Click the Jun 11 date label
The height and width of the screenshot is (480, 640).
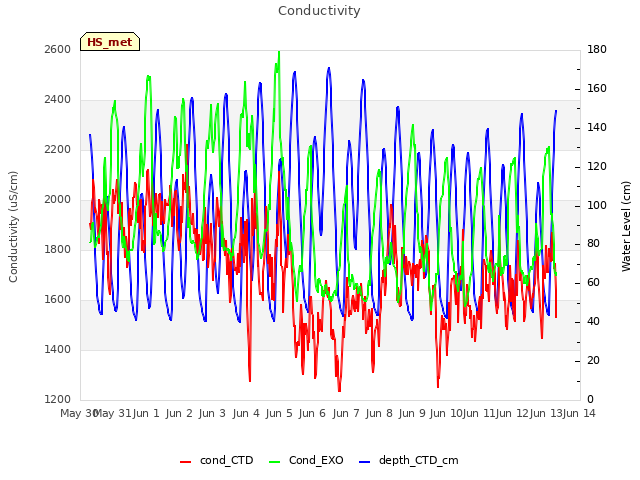479,413
